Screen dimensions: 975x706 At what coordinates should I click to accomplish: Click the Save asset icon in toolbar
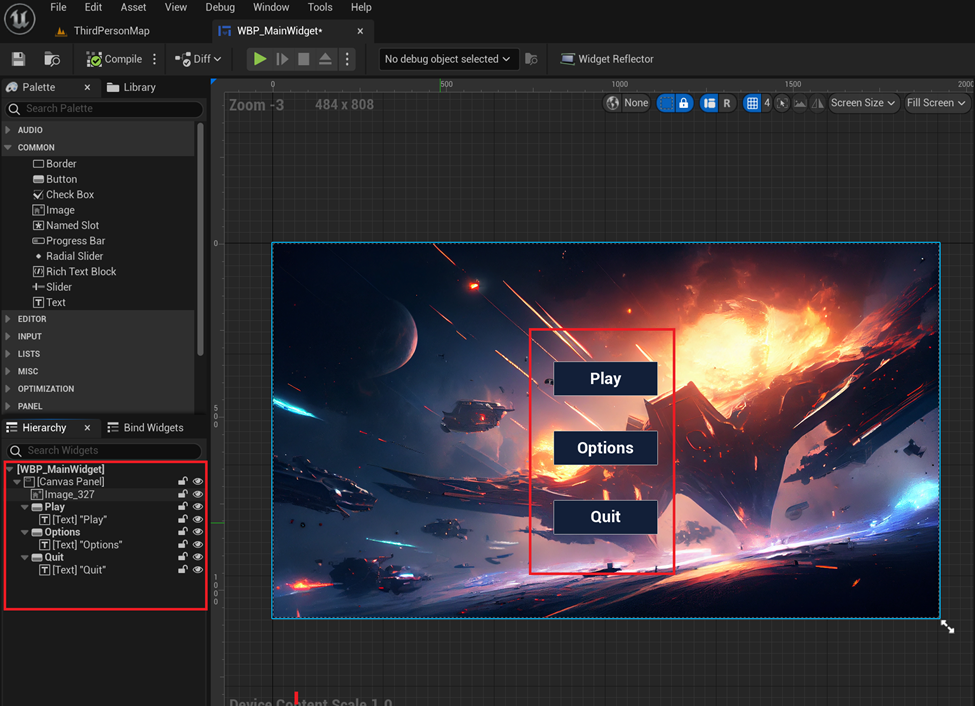click(18, 59)
